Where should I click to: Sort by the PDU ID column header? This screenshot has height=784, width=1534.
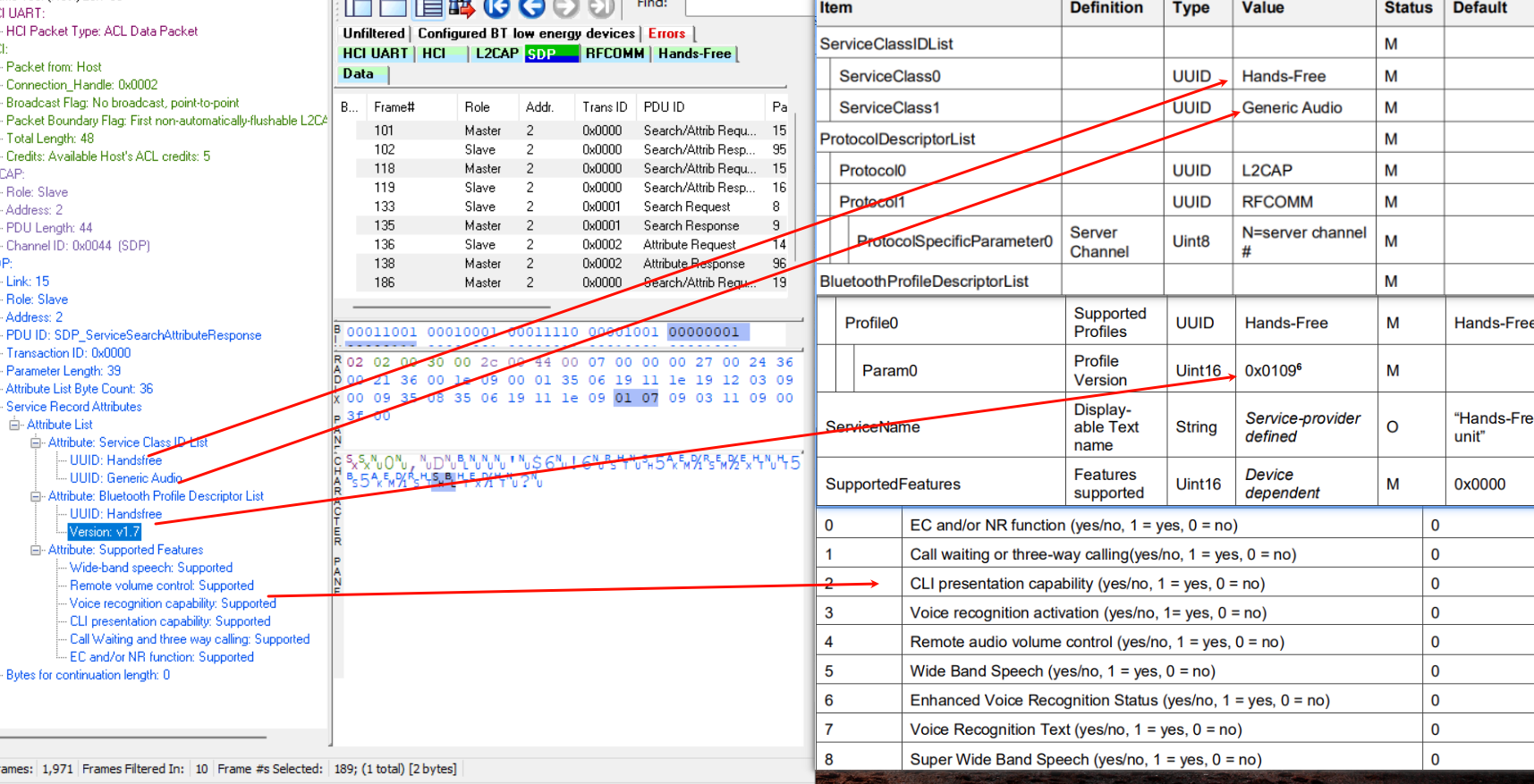tap(700, 107)
